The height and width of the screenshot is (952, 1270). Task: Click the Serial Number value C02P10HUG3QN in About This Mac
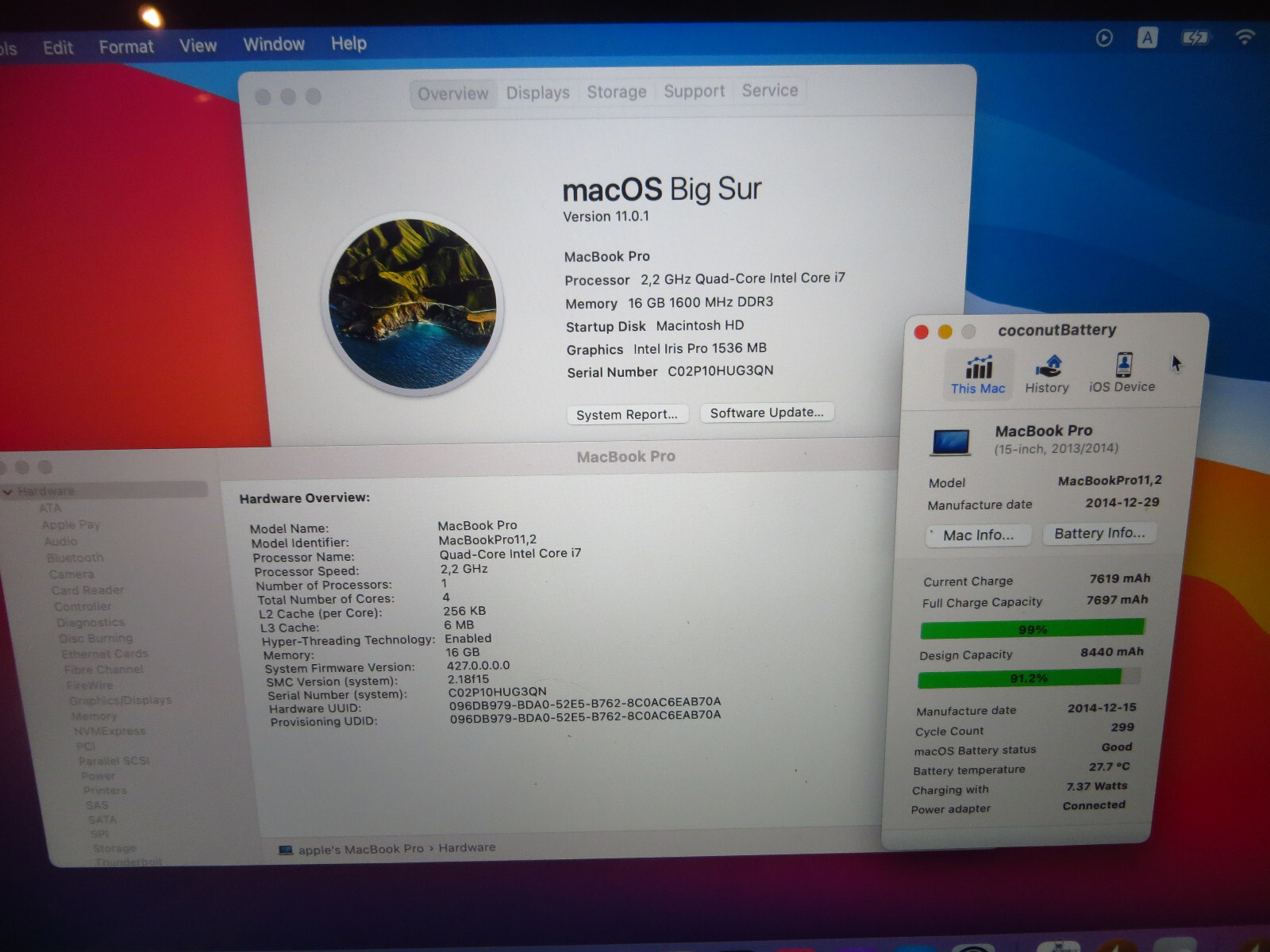point(720,370)
